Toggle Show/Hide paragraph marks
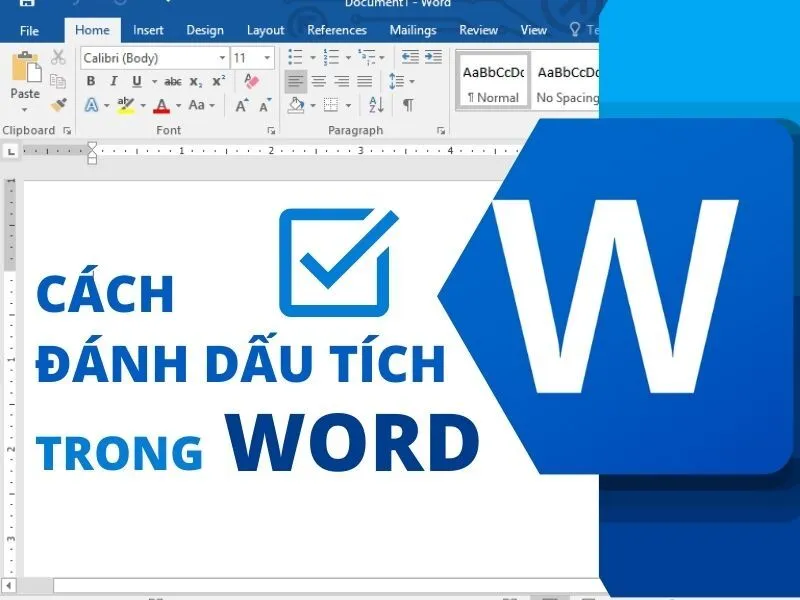Viewport: 800px width, 600px height. click(407, 105)
